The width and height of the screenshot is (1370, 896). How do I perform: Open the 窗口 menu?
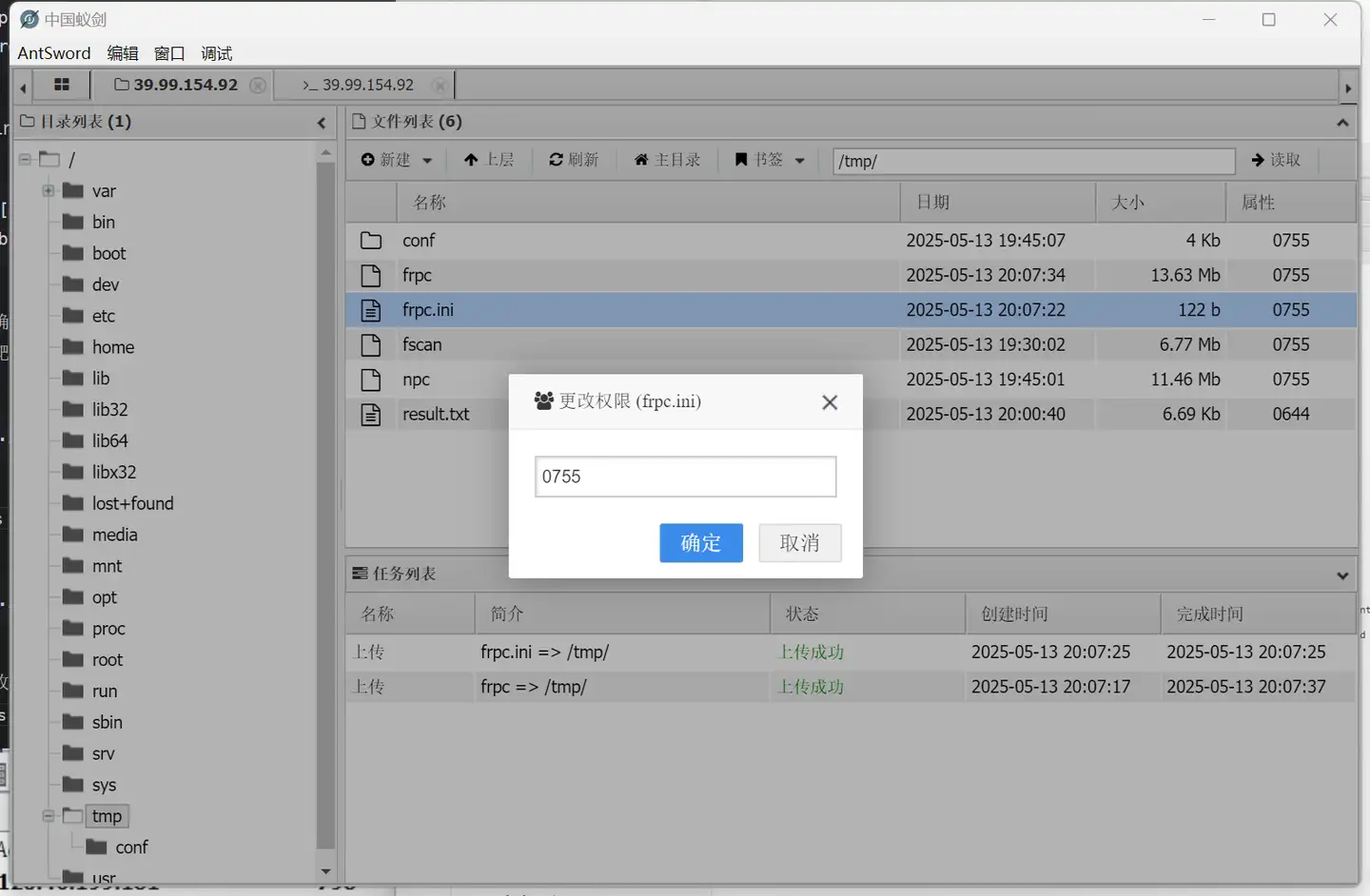[169, 53]
